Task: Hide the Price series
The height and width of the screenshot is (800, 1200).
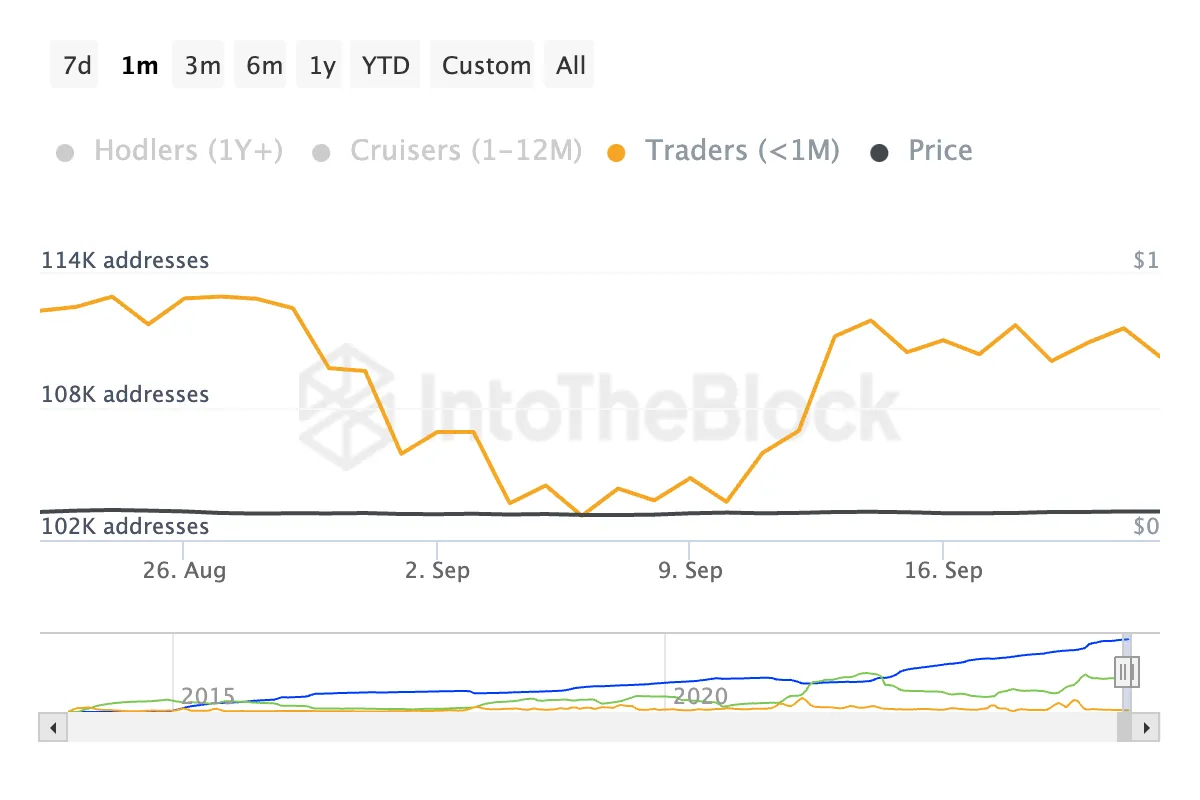Action: pyautogui.click(x=940, y=151)
